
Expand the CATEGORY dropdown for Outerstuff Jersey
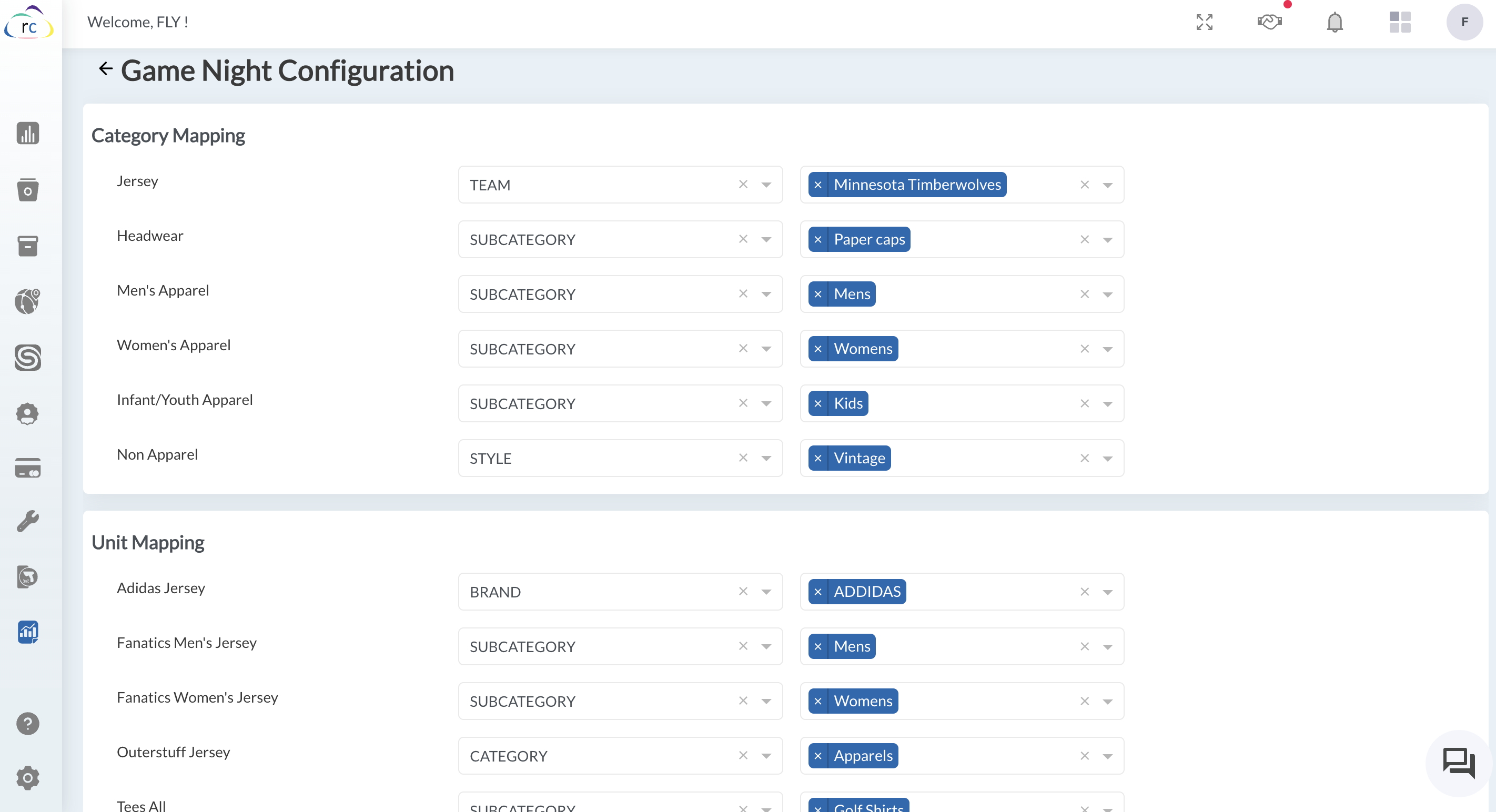(x=766, y=756)
